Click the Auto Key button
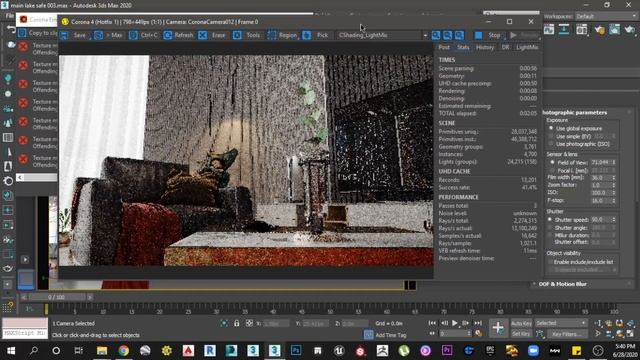Image resolution: width=640 pixels, height=360 pixels. point(521,323)
